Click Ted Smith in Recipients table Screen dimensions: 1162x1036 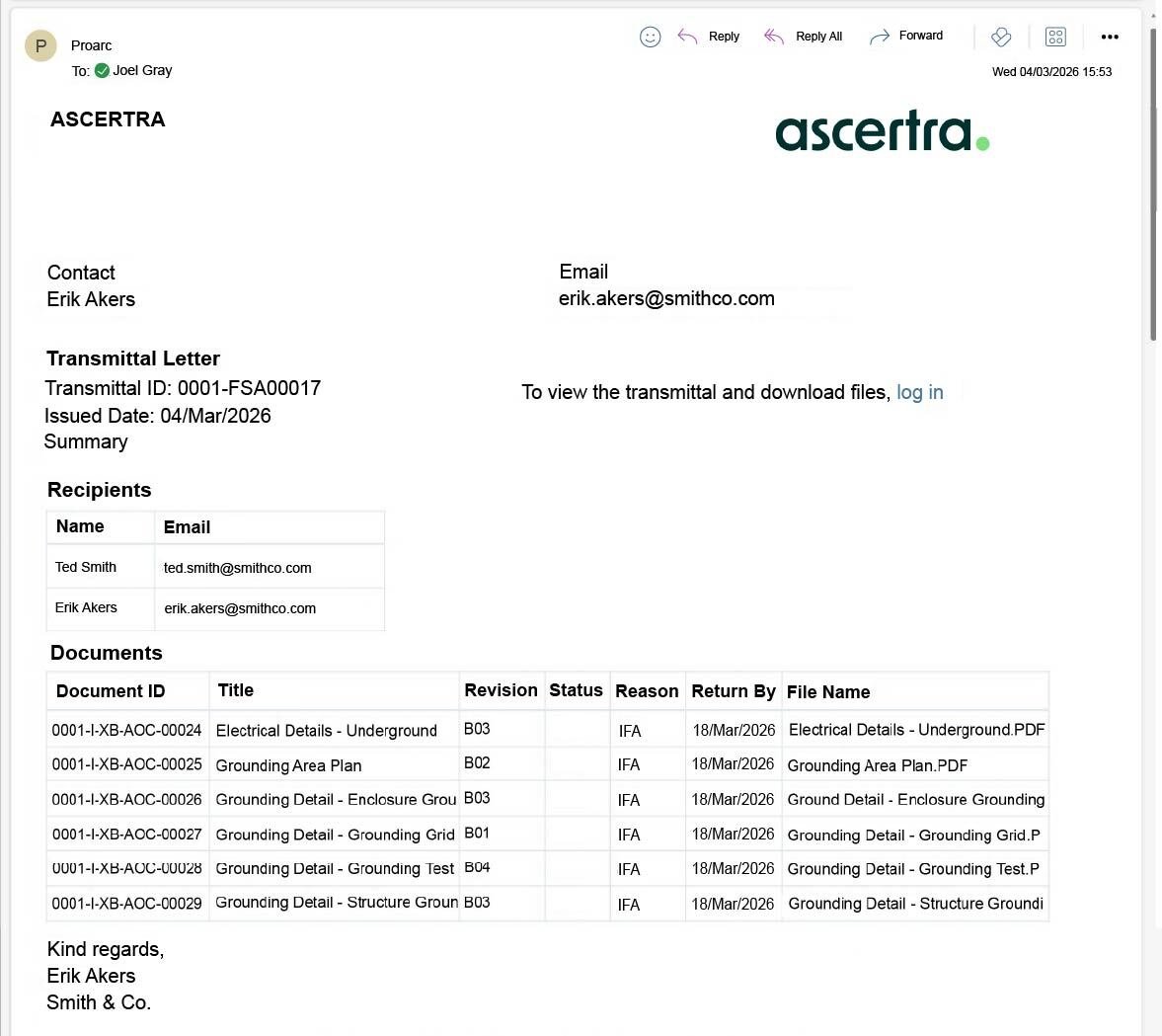tap(85, 567)
